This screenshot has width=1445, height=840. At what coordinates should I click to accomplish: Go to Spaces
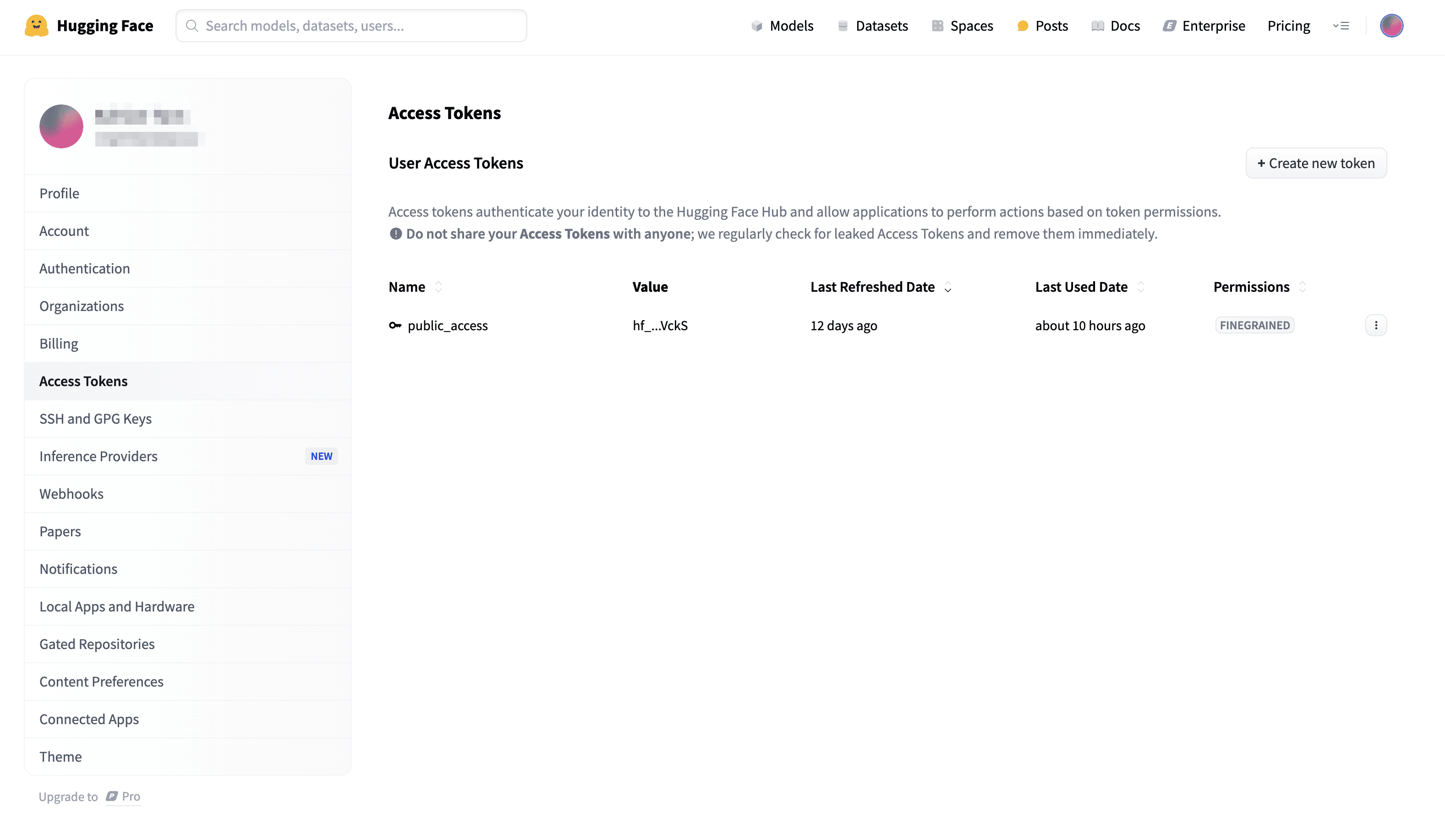point(962,26)
